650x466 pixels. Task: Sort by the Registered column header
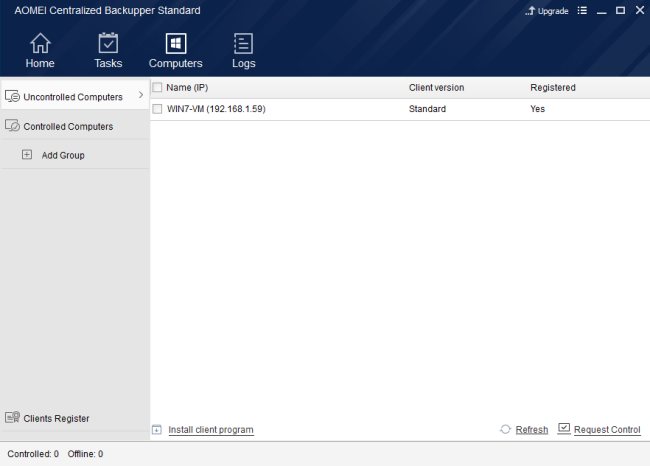553,87
